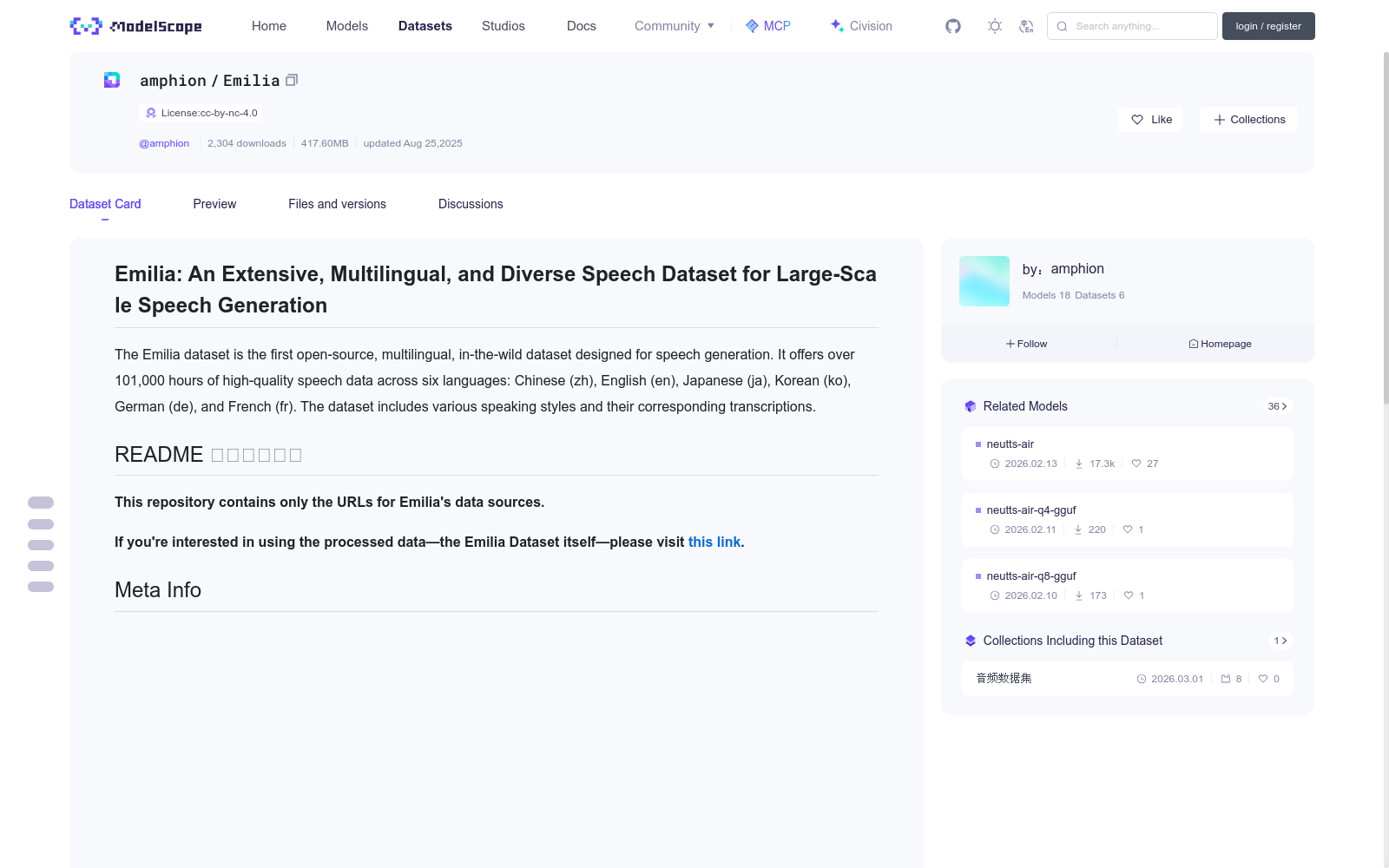The image size is (1389, 868).
Task: Click the "Meta Info" heading
Action: coord(158,590)
